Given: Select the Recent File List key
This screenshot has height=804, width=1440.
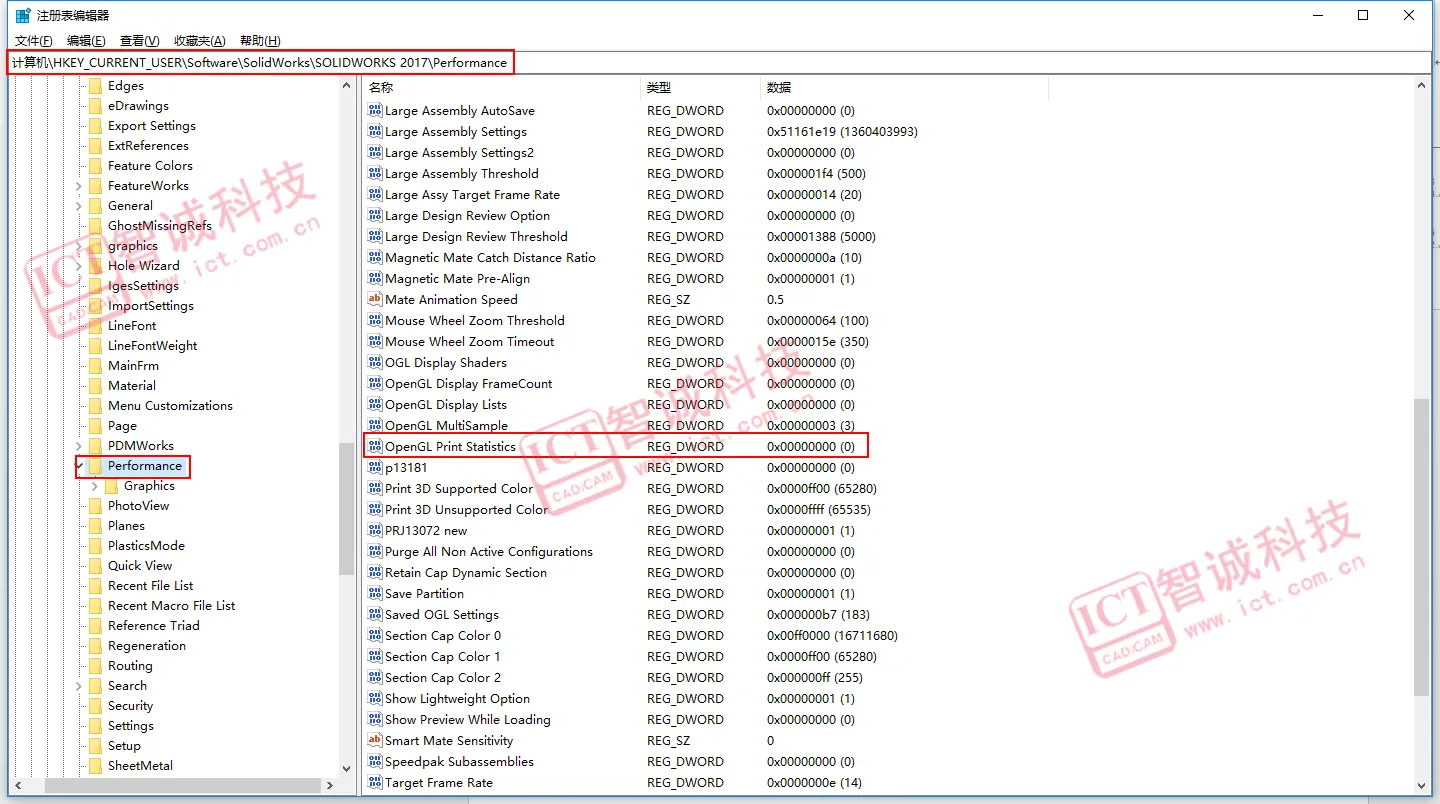Looking at the screenshot, I should [x=151, y=586].
